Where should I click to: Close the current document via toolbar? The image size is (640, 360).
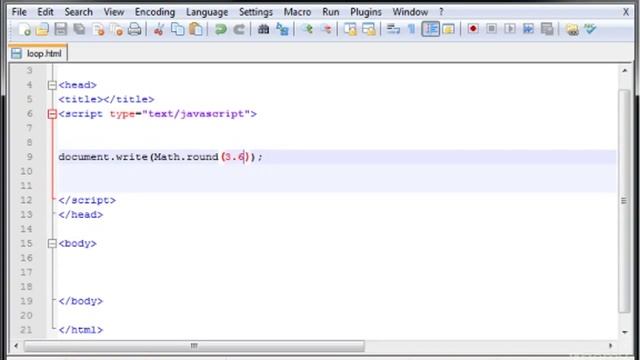coord(98,29)
